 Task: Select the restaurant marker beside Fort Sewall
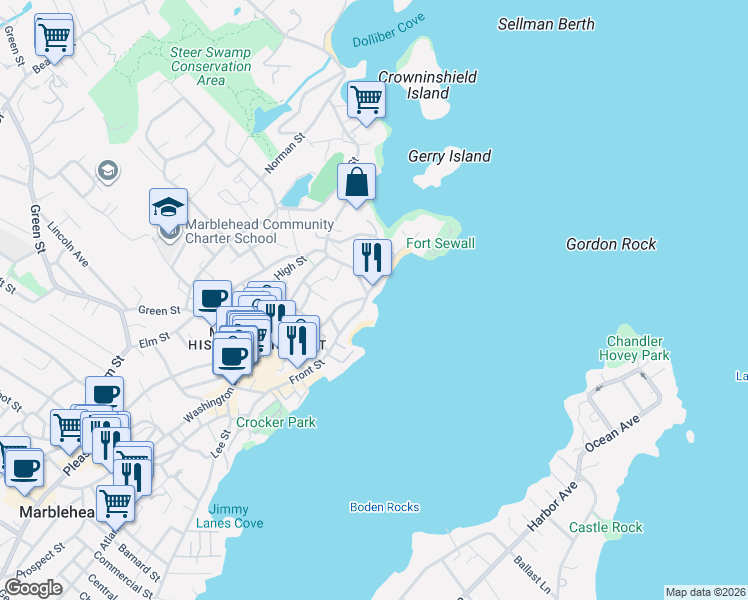coord(372,258)
